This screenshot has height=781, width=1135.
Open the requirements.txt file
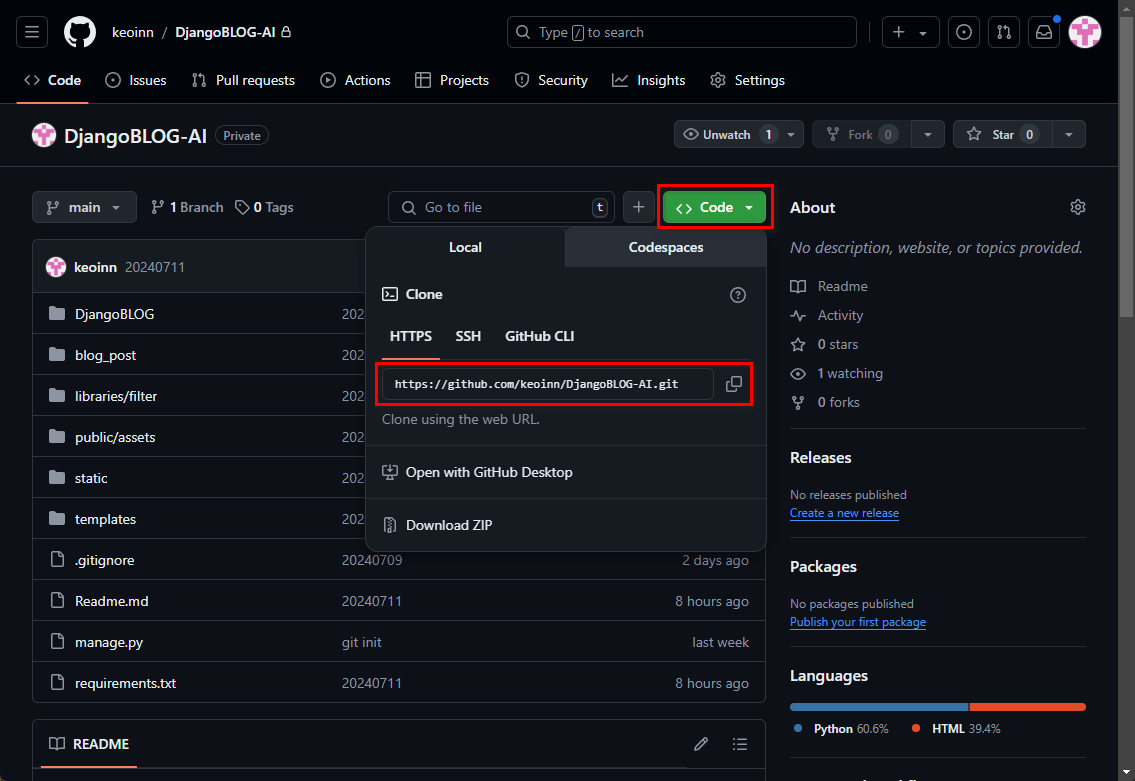(x=125, y=683)
